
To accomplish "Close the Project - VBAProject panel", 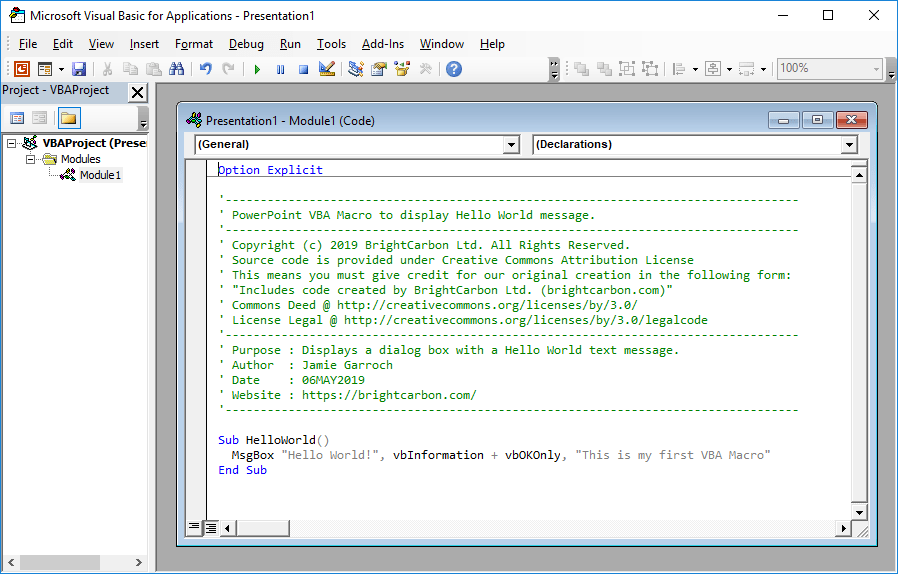I will click(137, 92).
